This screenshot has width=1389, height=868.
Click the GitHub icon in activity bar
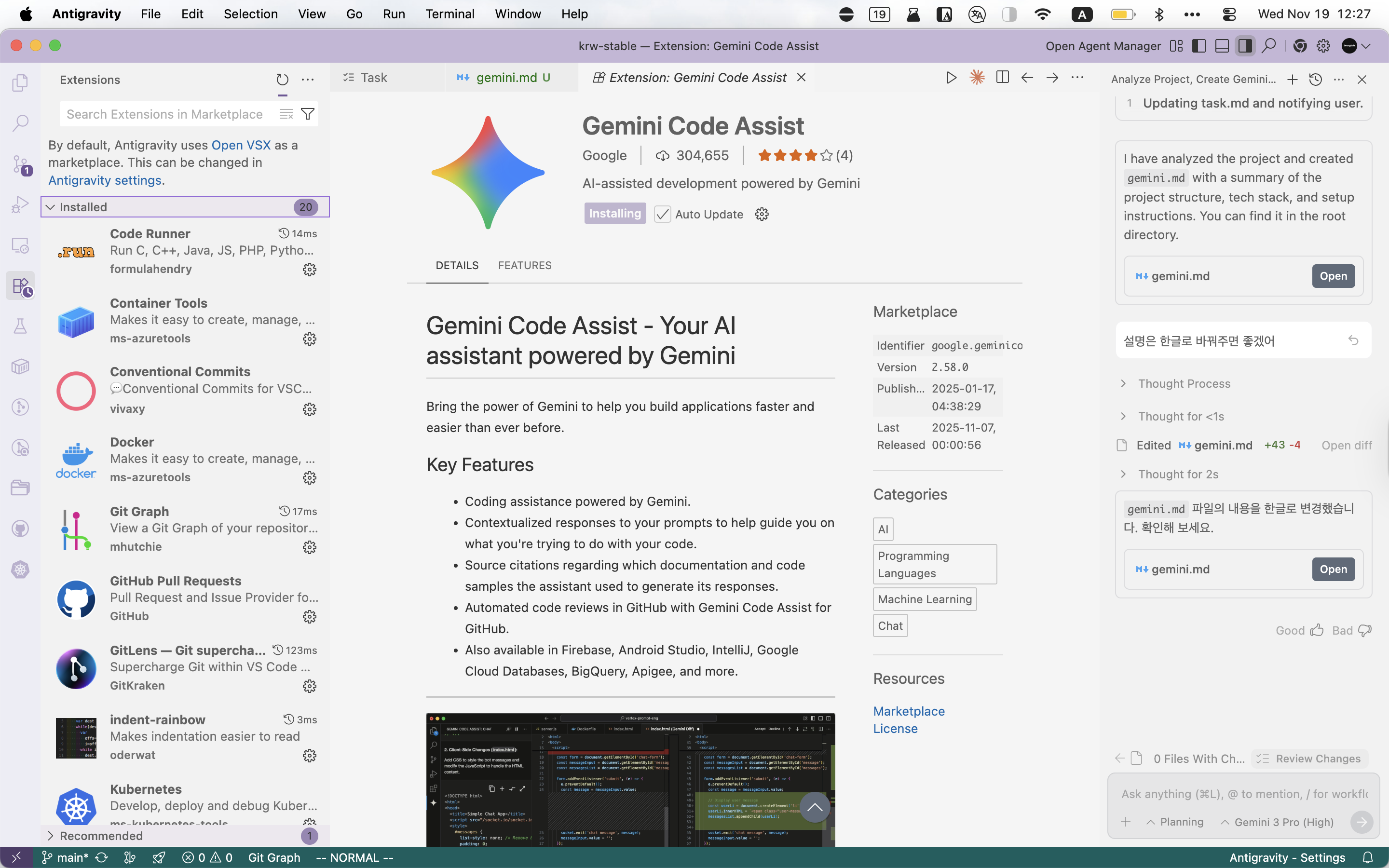coord(20,529)
